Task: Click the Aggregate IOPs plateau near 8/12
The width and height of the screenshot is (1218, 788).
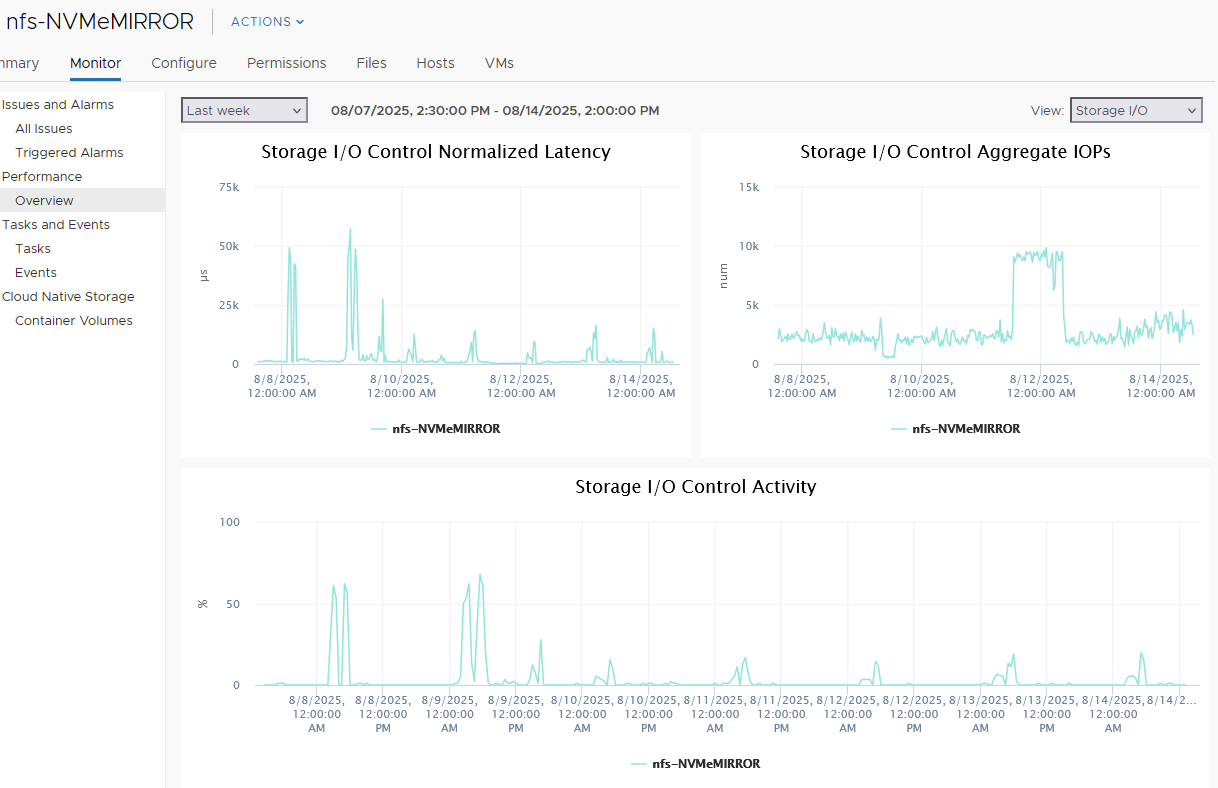Action: pyautogui.click(x=1037, y=256)
